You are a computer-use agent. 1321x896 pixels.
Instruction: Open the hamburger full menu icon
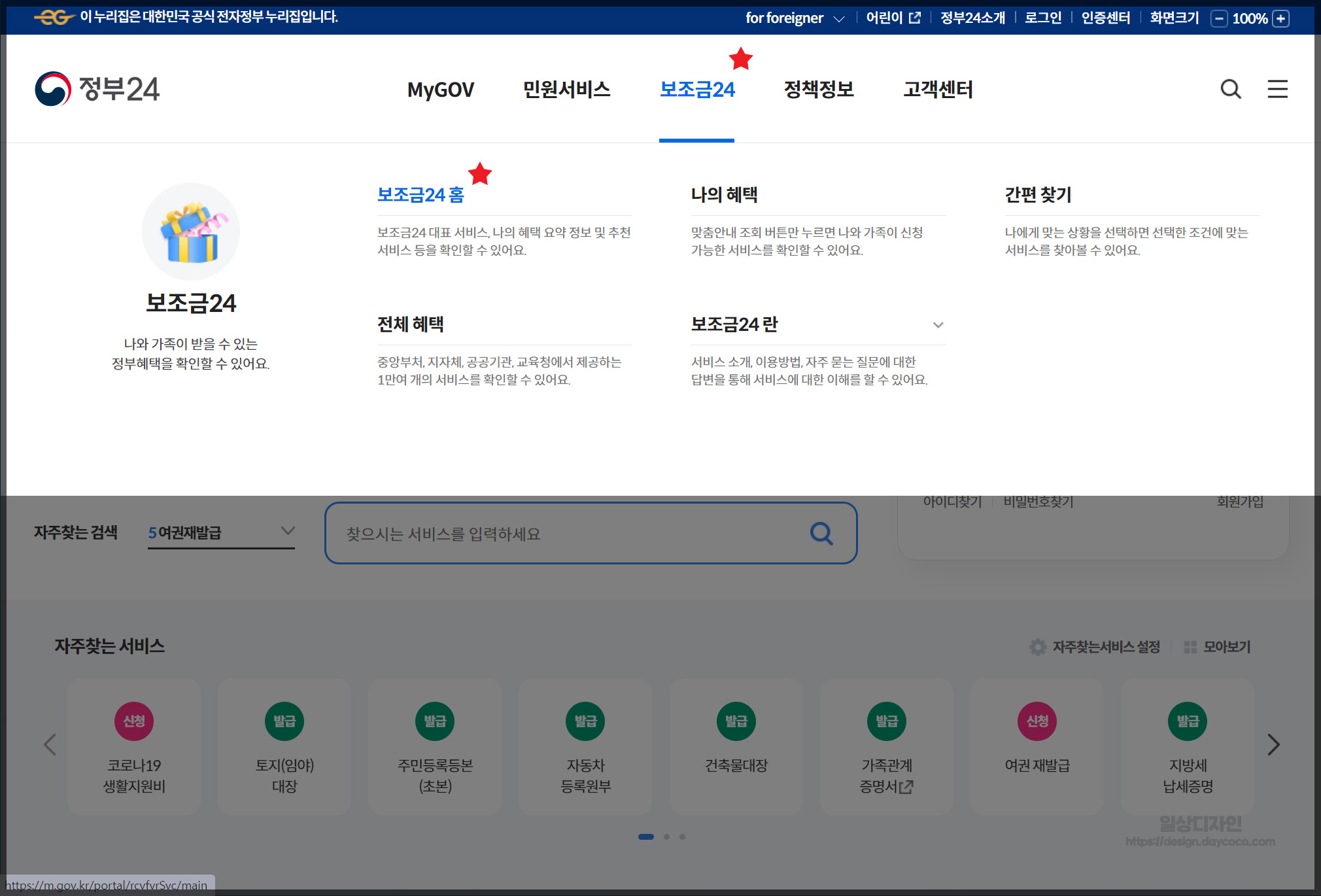pyautogui.click(x=1277, y=89)
